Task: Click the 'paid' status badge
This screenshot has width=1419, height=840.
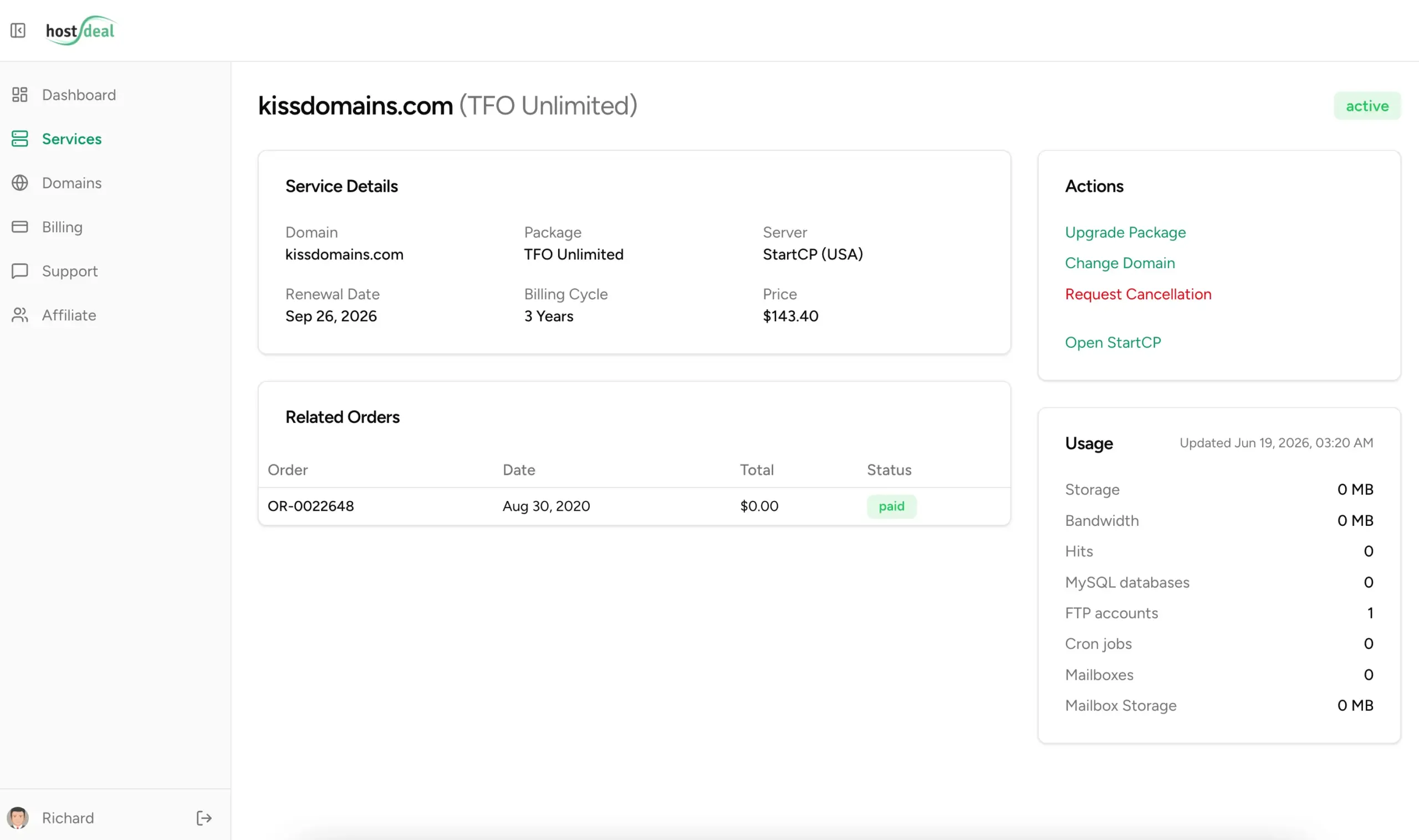Action: coord(891,506)
